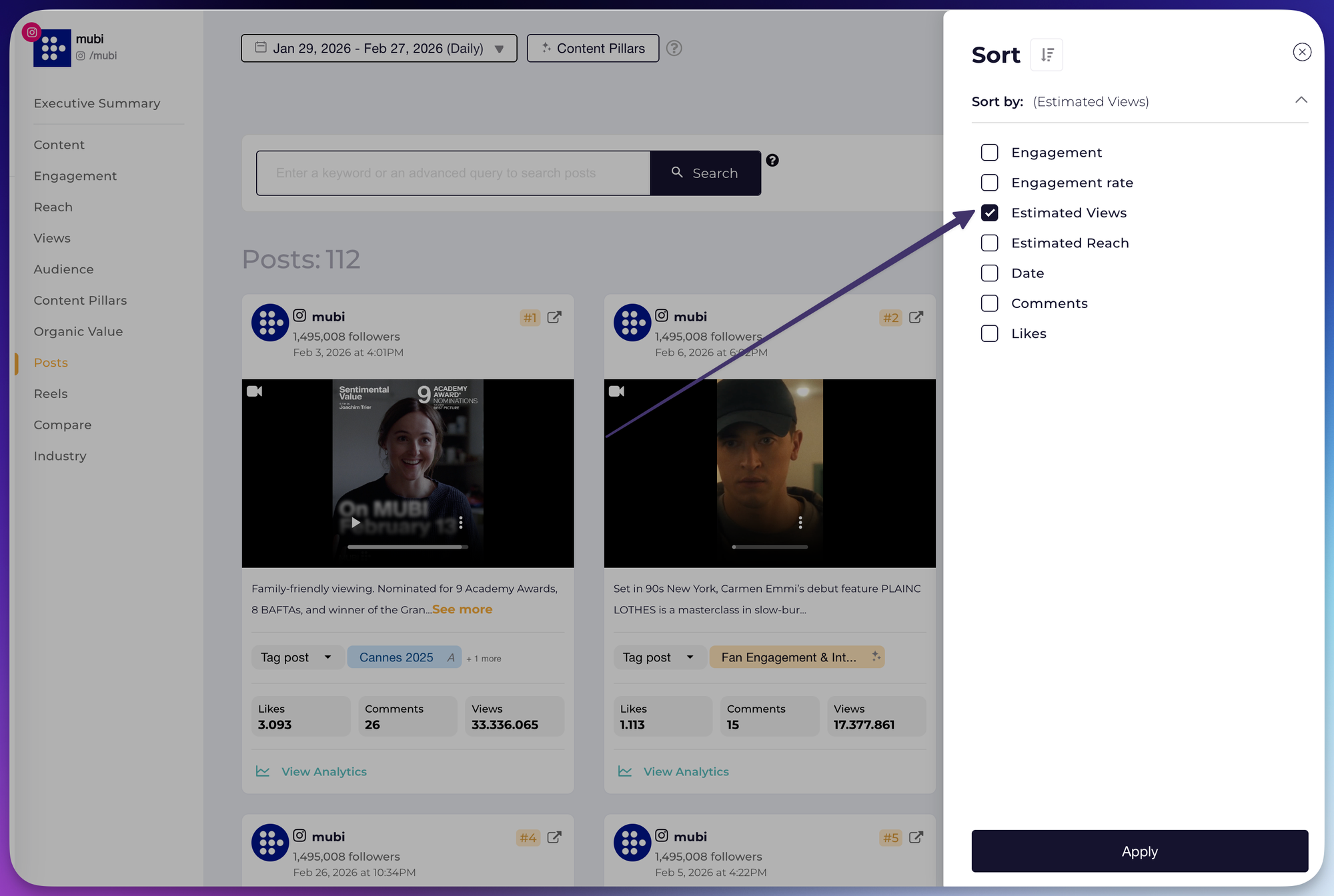Enable sorting by Date
This screenshot has width=1334, height=896.
(x=990, y=273)
